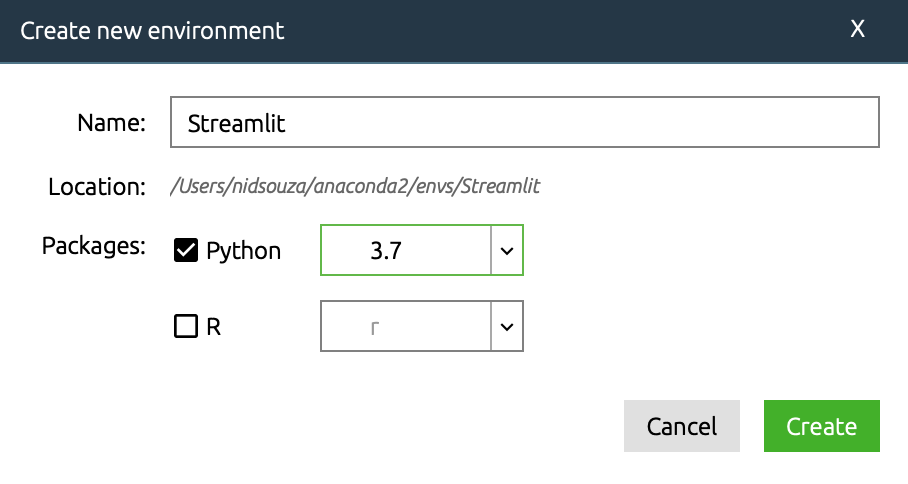
Task: Click the R checkbox label text
Action: (x=213, y=327)
